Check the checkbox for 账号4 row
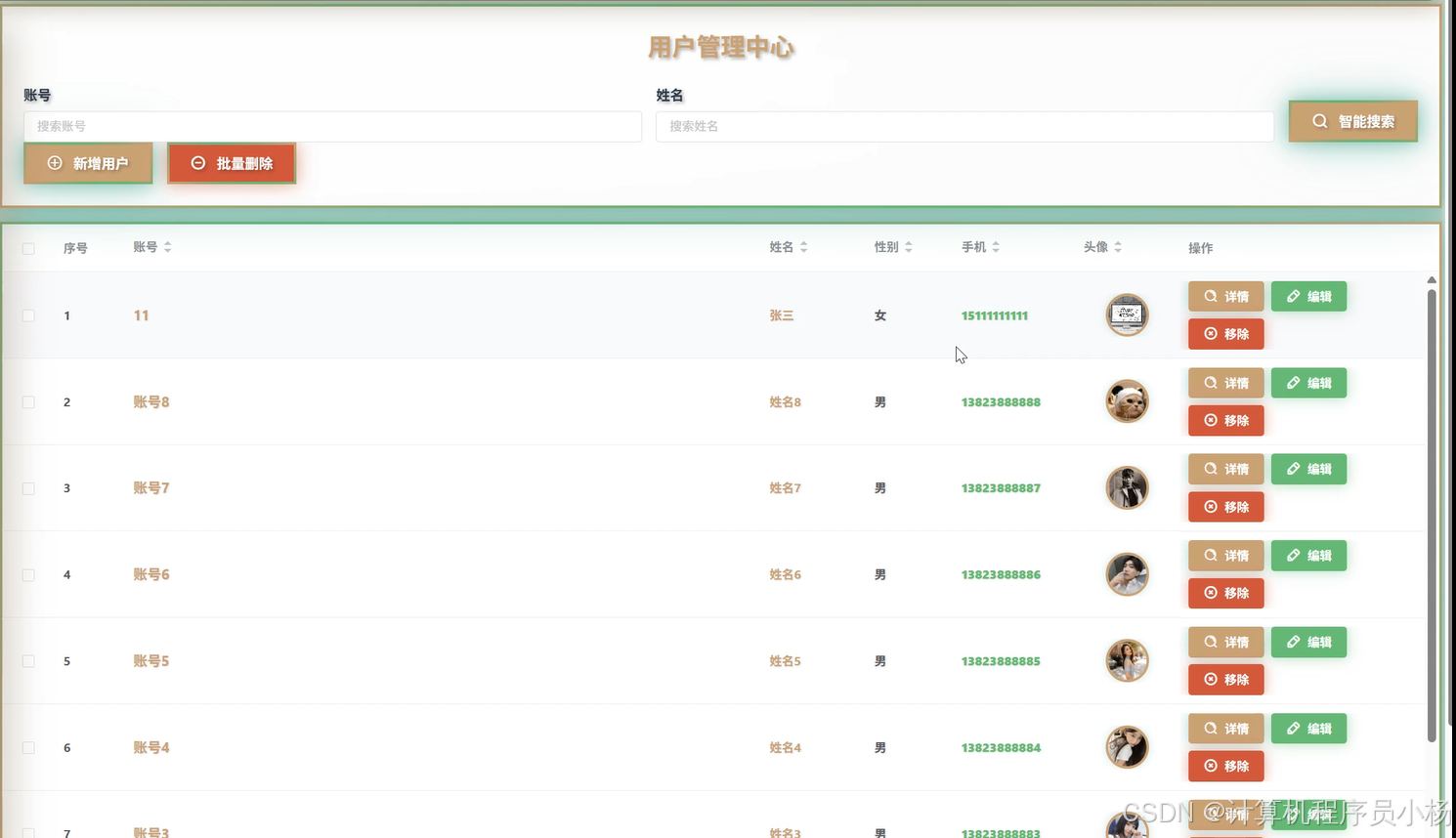Viewport: 1456px width, 838px height. 28,748
